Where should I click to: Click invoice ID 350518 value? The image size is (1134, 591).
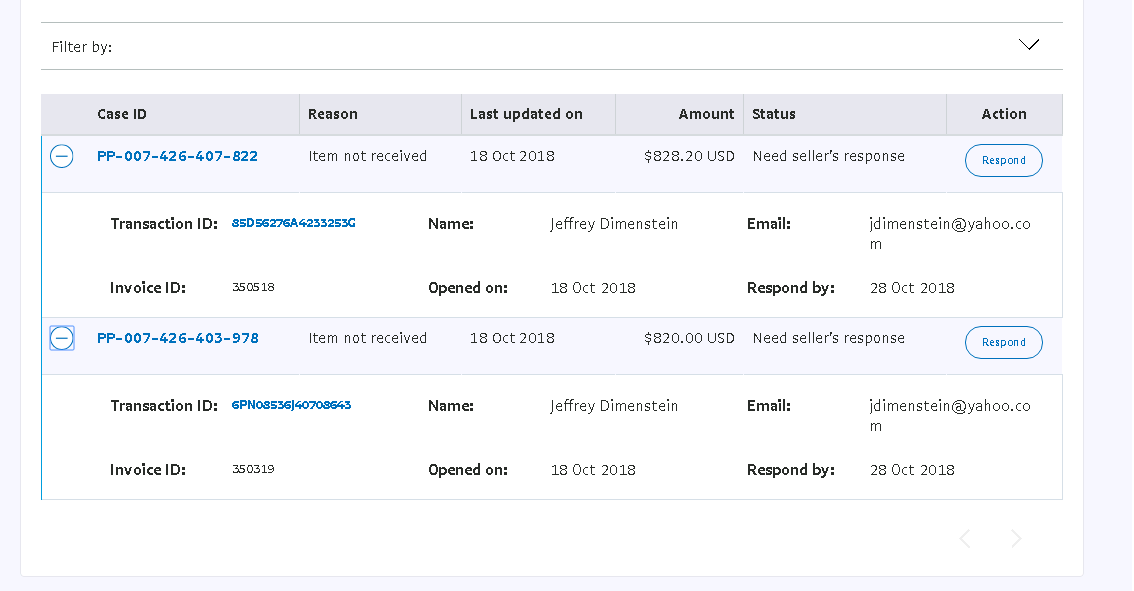pos(253,288)
